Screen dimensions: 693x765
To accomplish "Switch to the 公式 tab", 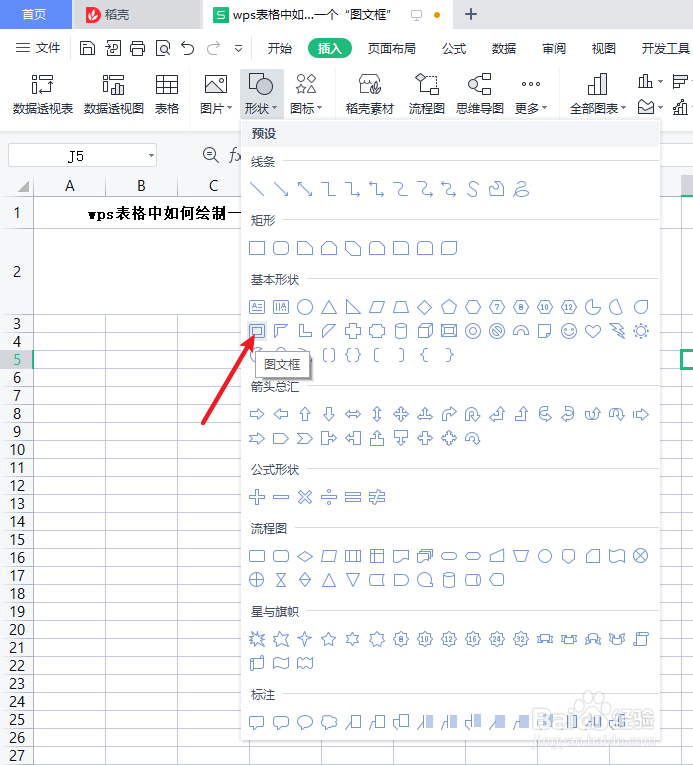I will (454, 48).
